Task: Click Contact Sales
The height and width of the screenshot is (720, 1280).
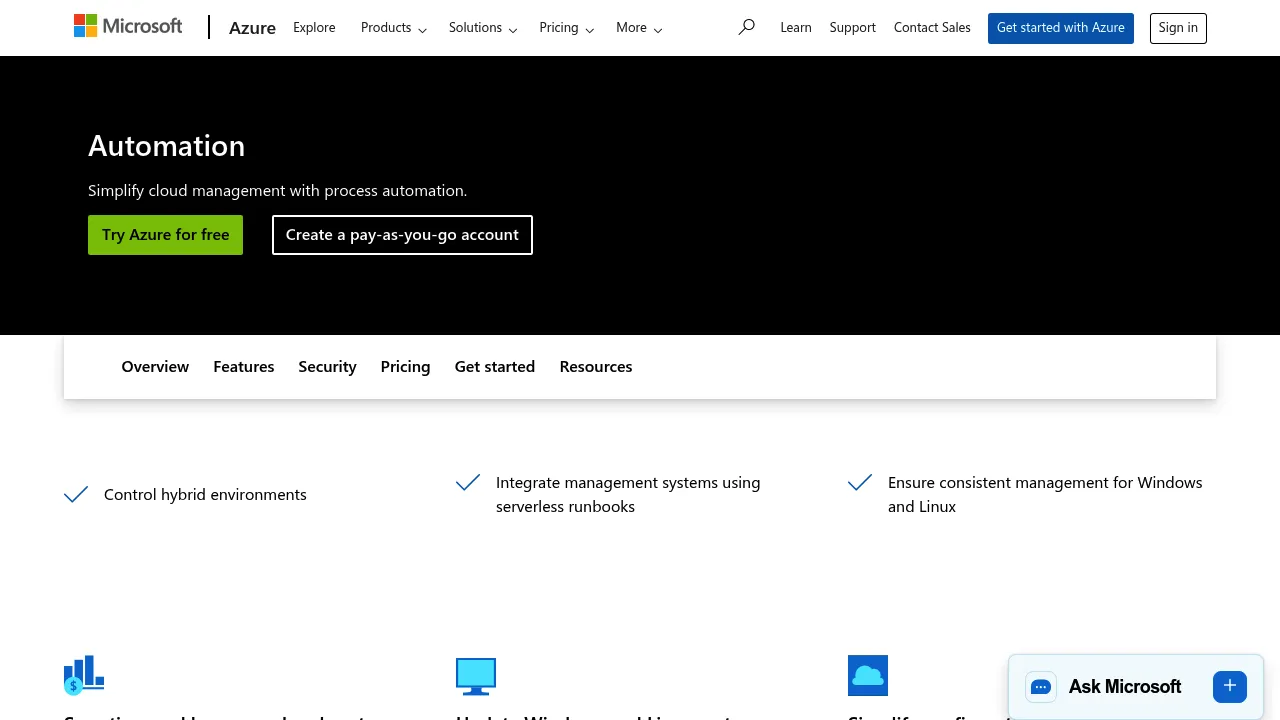Action: click(932, 28)
